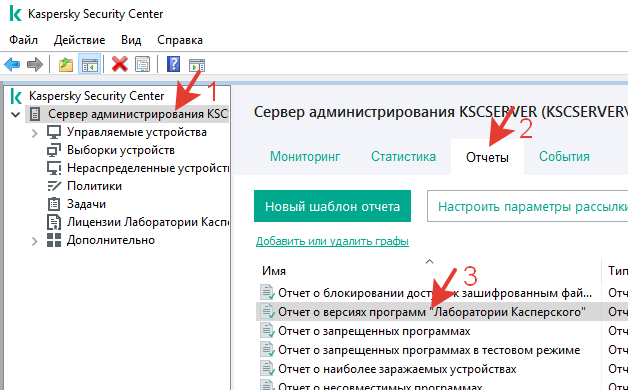The image size is (628, 390).
Task: Click the tree root Kaspersky logo icon
Action: pyautogui.click(x=16, y=96)
